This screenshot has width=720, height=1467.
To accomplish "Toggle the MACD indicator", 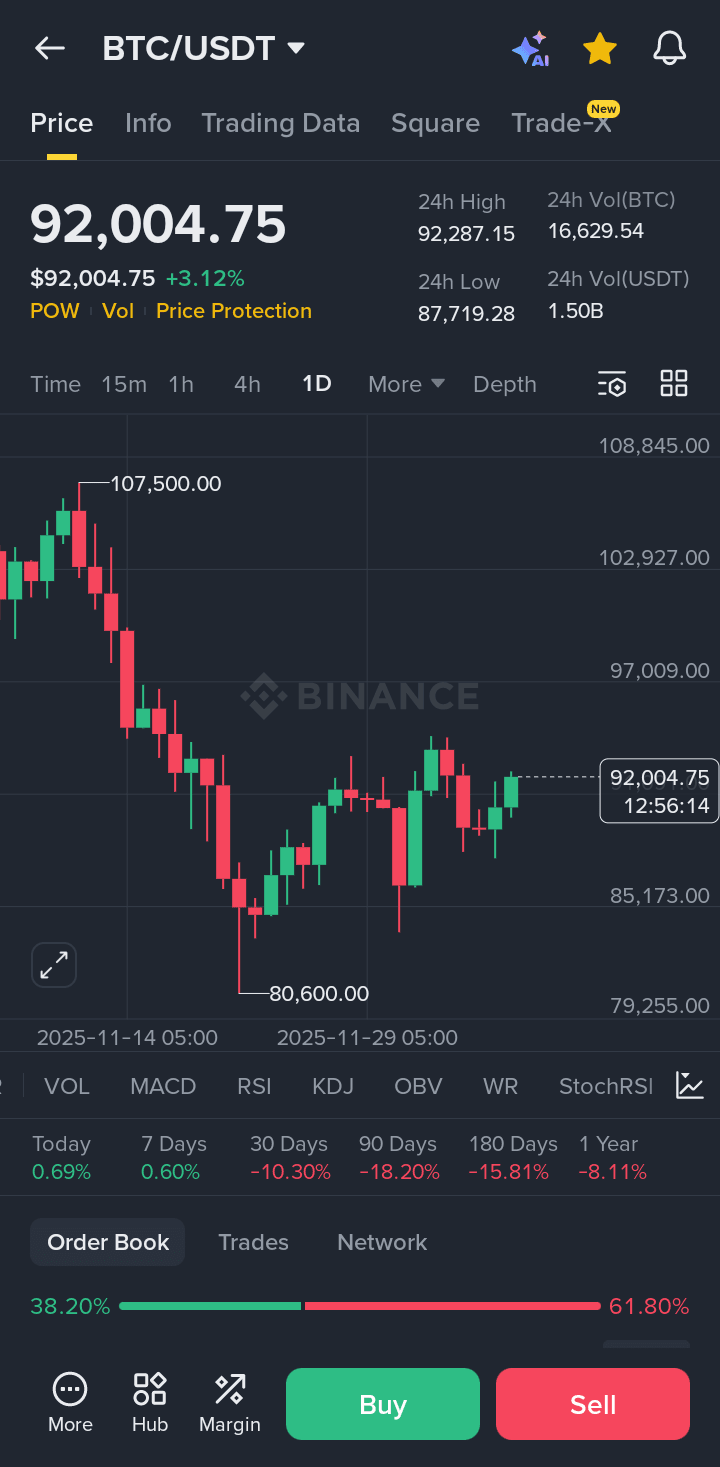I will click(163, 1086).
